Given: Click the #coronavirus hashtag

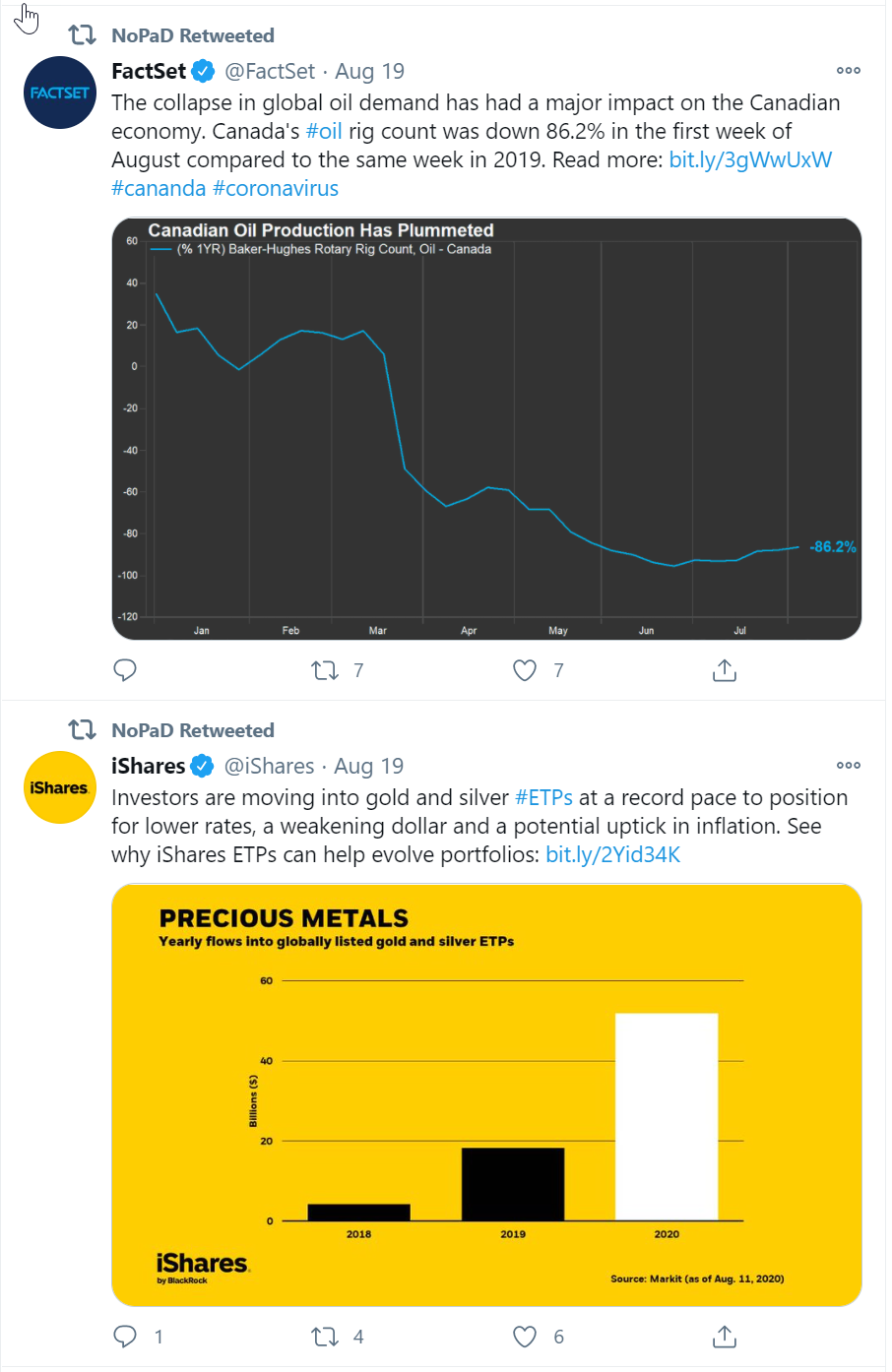Looking at the screenshot, I should [x=276, y=189].
